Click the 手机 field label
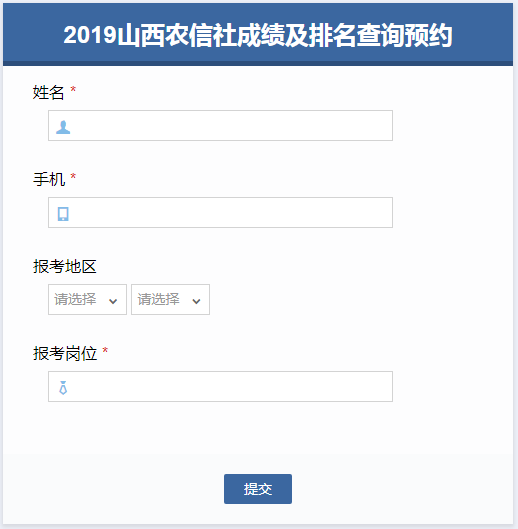 coord(49,179)
